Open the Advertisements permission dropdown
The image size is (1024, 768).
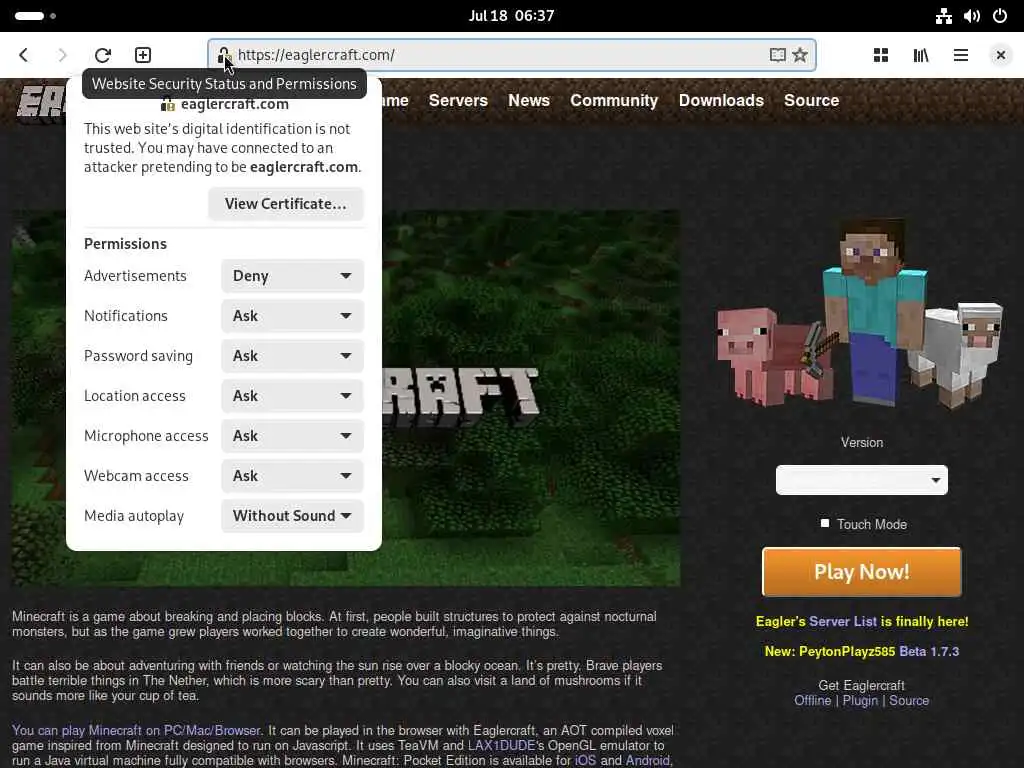[x=292, y=276]
